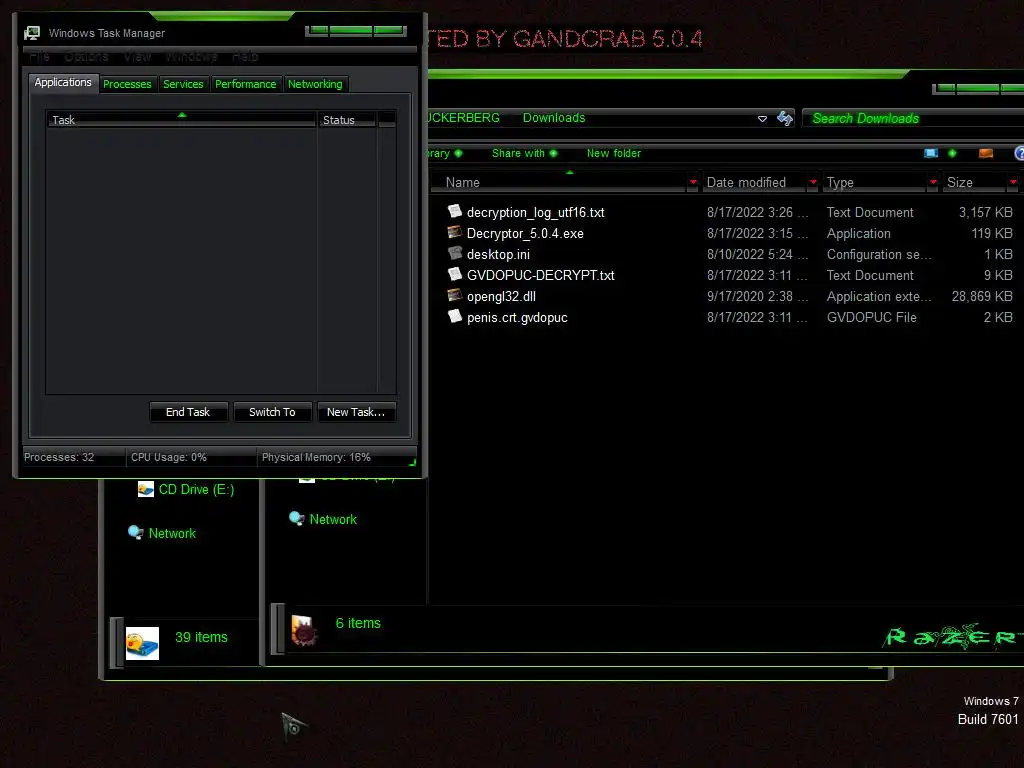Switch to the Processes tab
The image size is (1024, 768).
[x=127, y=84]
